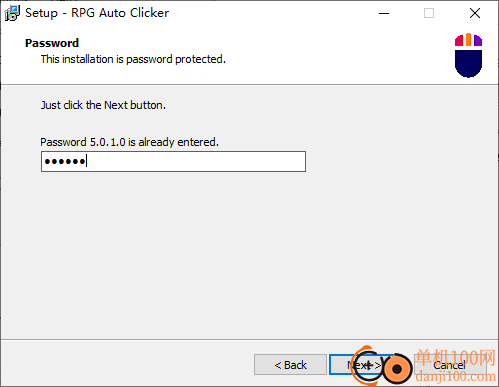Click the bold Password heading

click(52, 43)
